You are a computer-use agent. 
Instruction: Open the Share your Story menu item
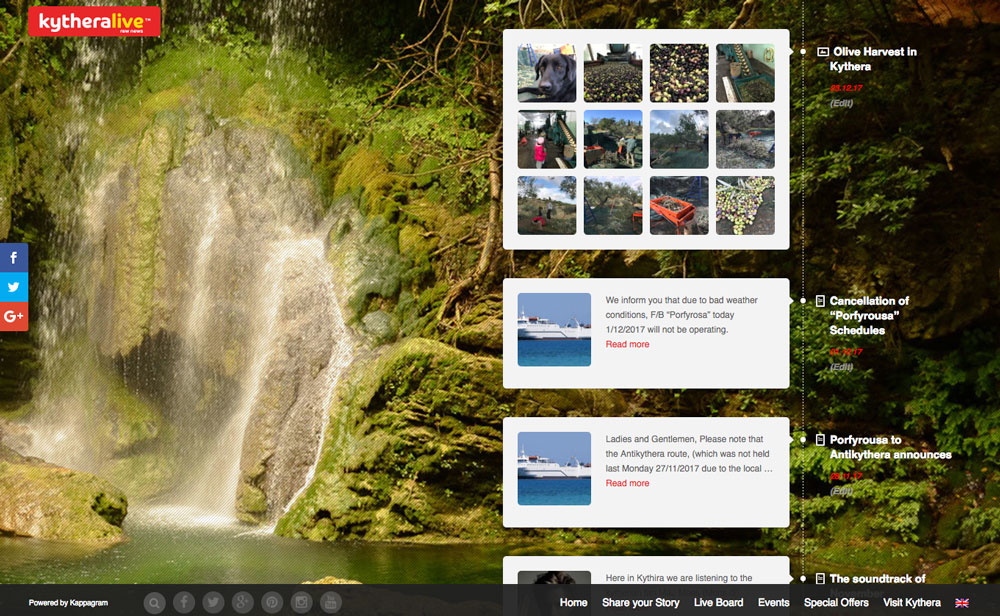coord(640,603)
